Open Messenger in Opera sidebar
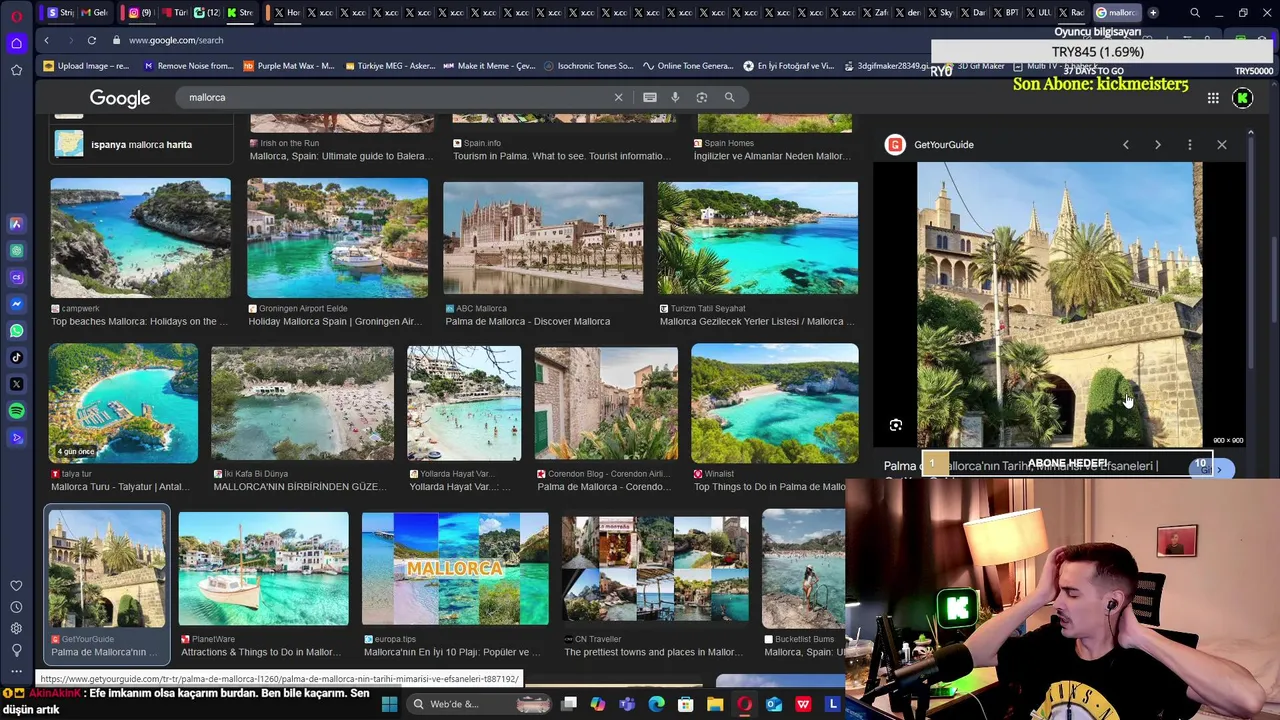This screenshot has height=720, width=1280. pos(16,304)
